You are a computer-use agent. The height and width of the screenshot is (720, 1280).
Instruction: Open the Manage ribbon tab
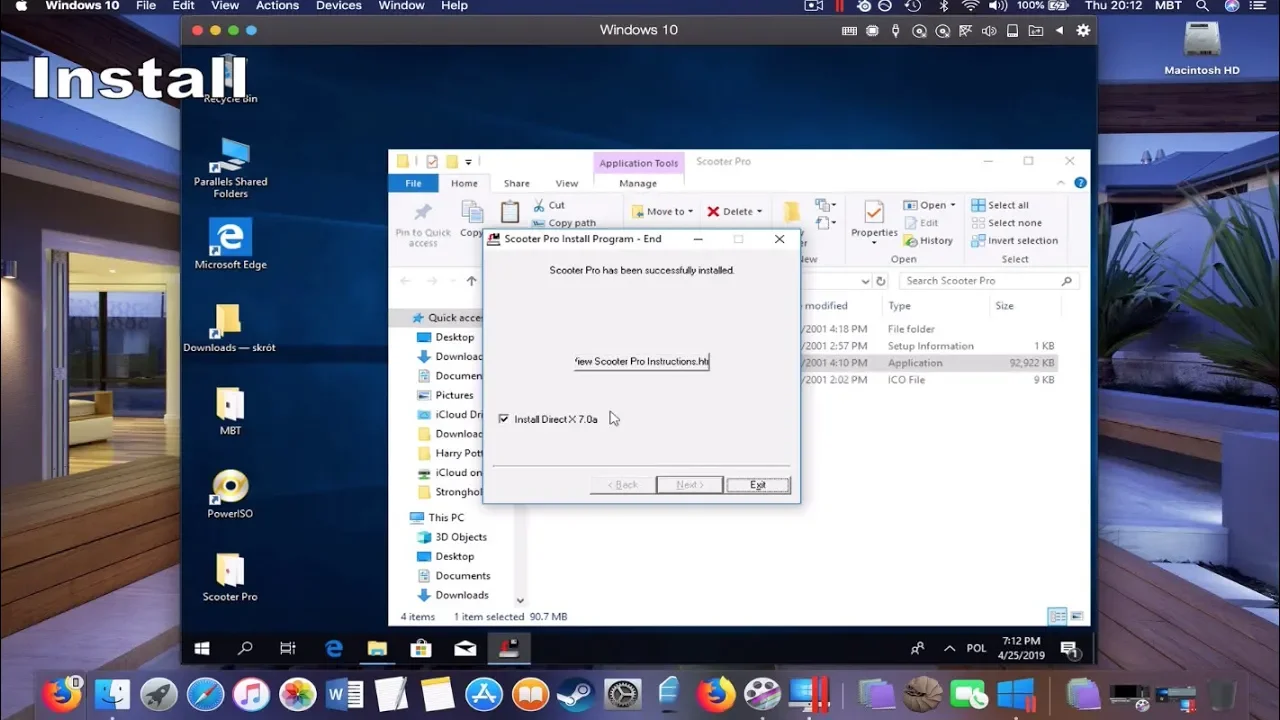(638, 183)
